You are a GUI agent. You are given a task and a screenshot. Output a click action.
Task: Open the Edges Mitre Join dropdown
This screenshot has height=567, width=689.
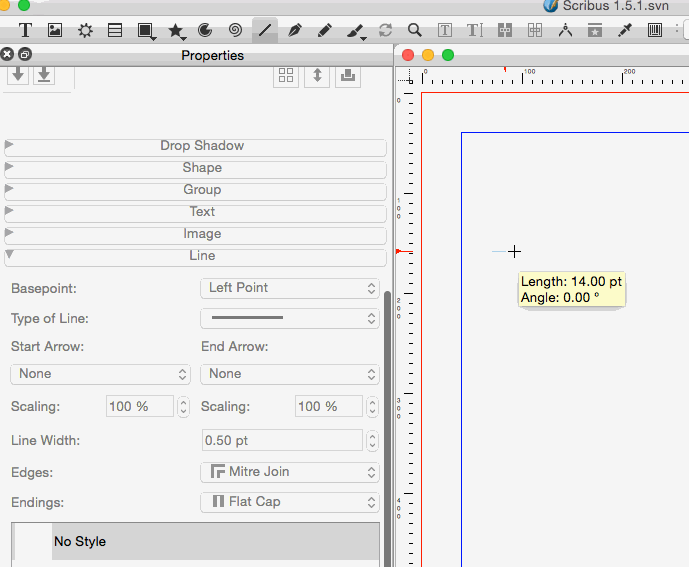click(289, 472)
